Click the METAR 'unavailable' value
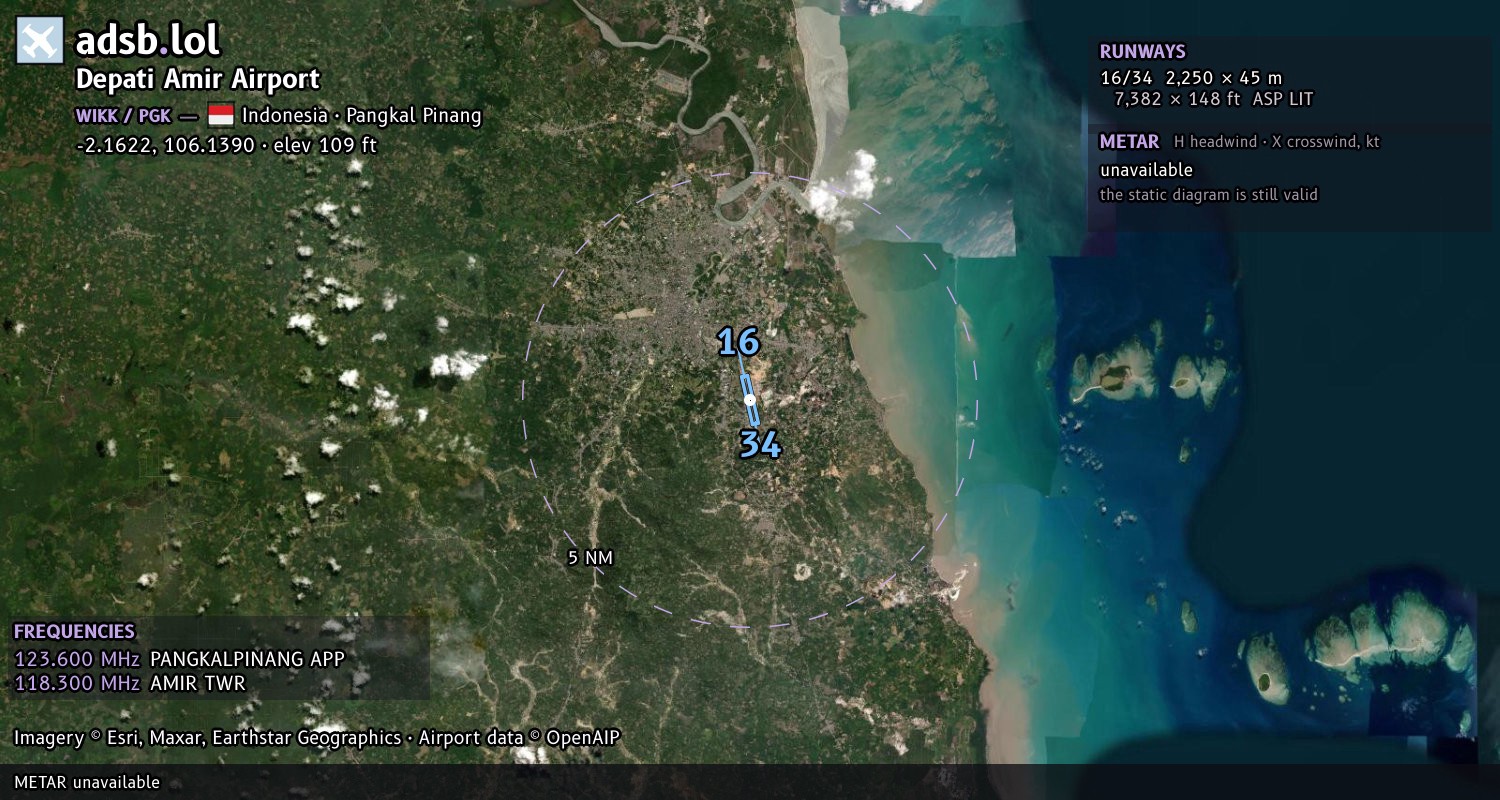Image resolution: width=1500 pixels, height=800 pixels. click(1146, 170)
